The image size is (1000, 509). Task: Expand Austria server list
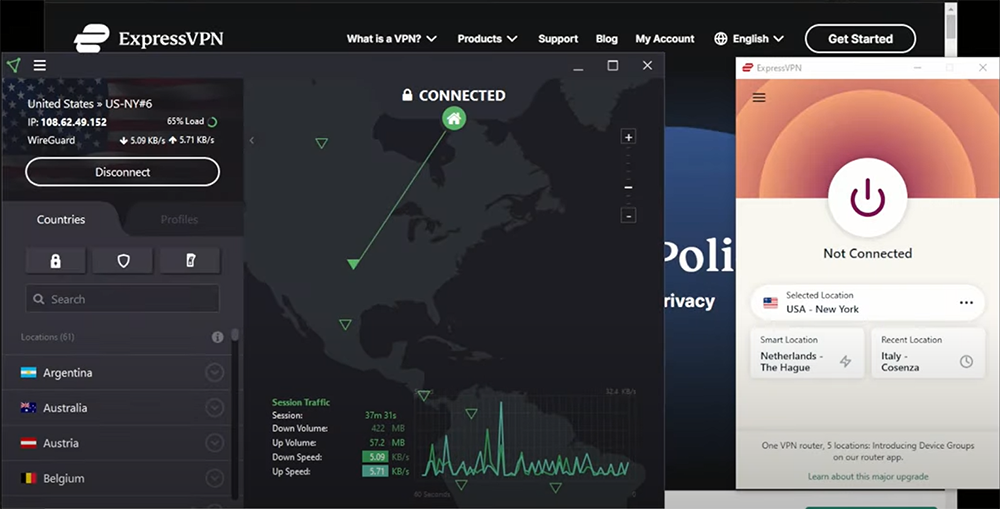point(215,443)
